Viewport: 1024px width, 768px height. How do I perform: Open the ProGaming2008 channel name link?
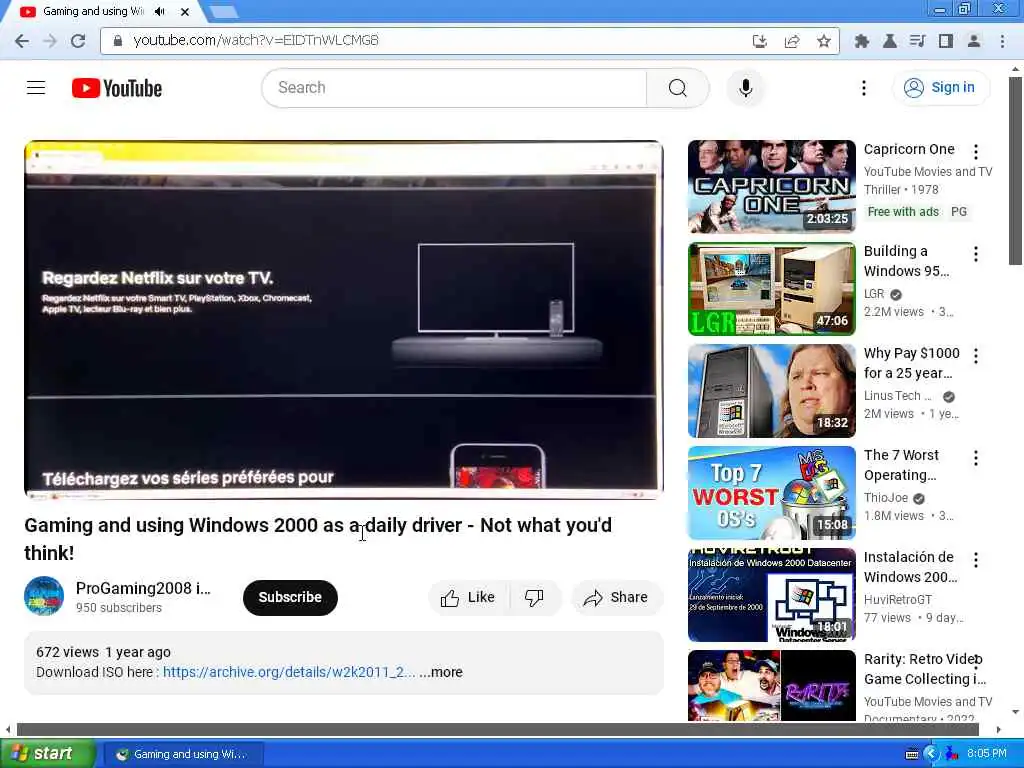click(x=143, y=588)
